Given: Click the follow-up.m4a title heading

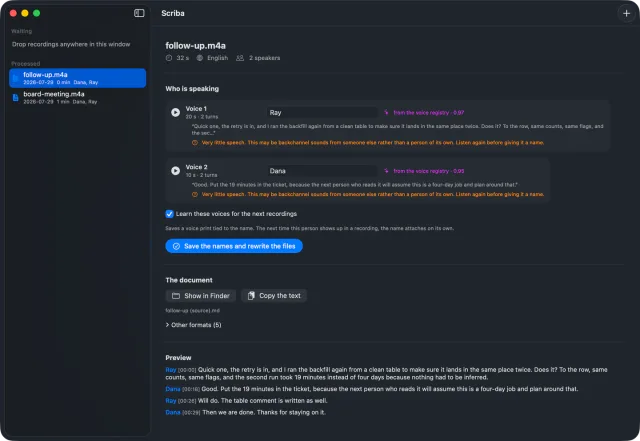Looking at the screenshot, I should pos(196,46).
